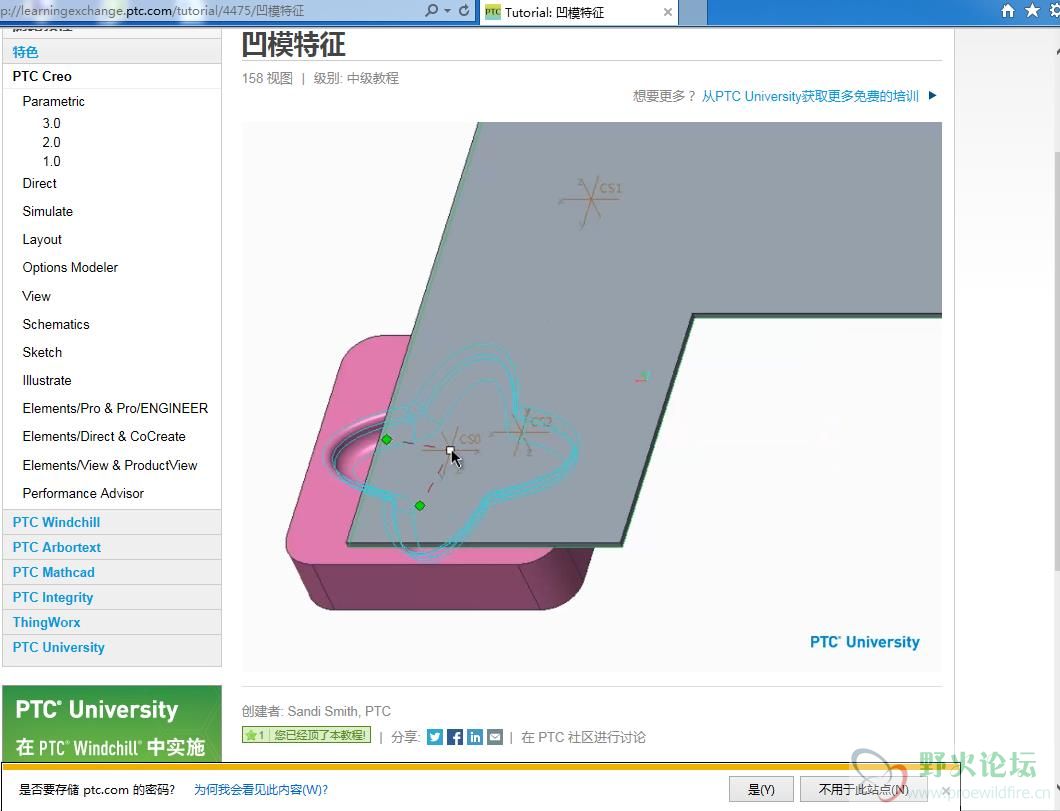Open favorites star icon
This screenshot has width=1060, height=811.
point(1032,11)
